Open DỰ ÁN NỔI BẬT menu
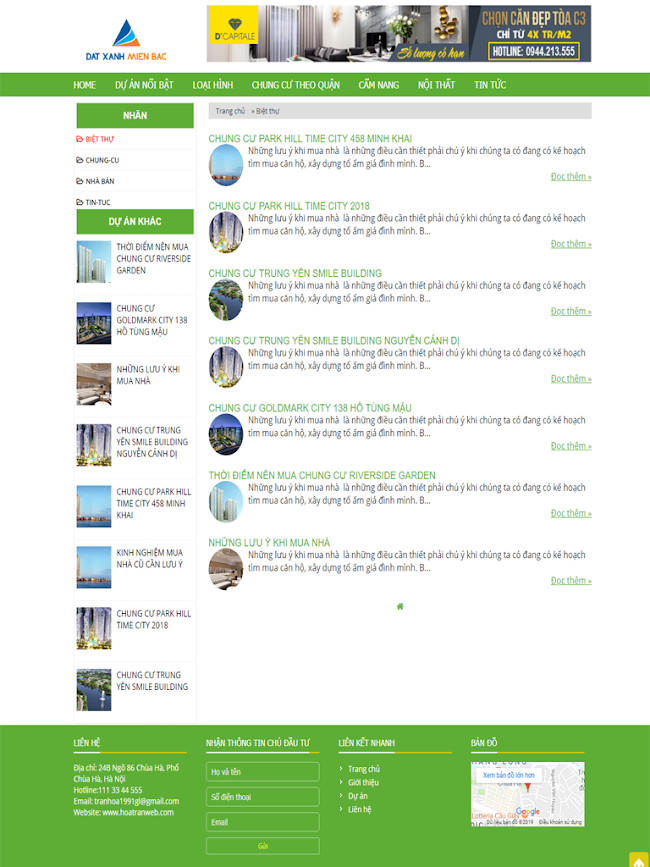The image size is (650, 867). click(x=144, y=85)
